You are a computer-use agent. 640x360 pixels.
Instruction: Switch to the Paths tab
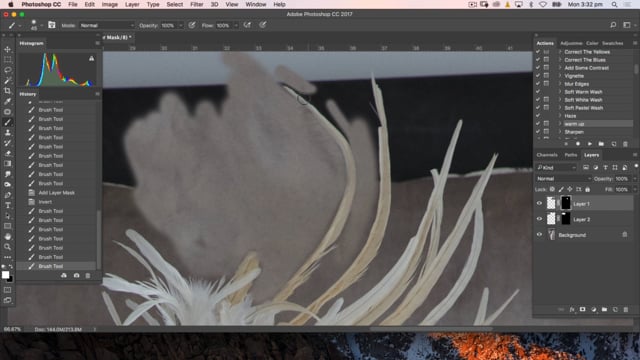click(571, 155)
